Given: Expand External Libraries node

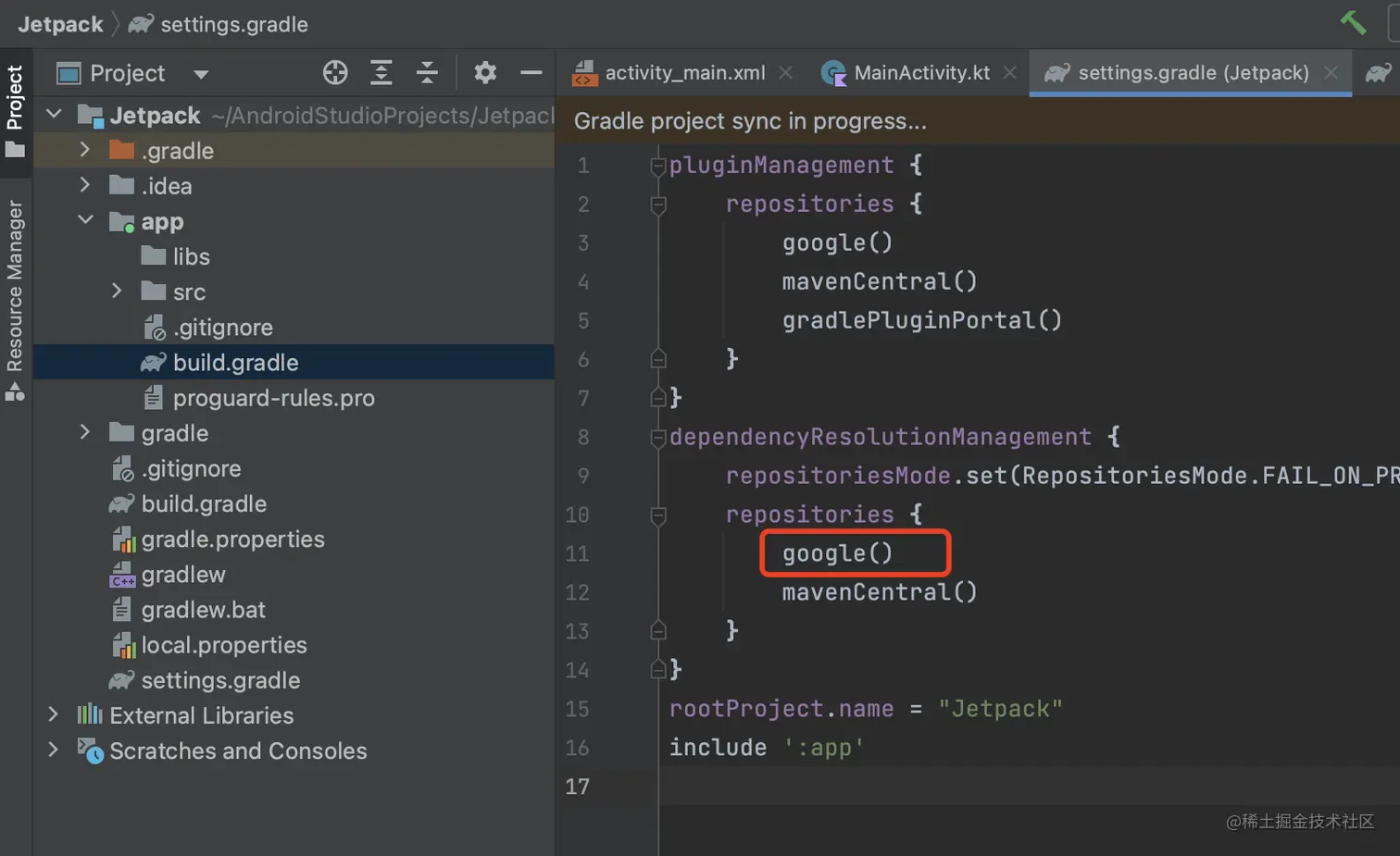Looking at the screenshot, I should (x=54, y=714).
